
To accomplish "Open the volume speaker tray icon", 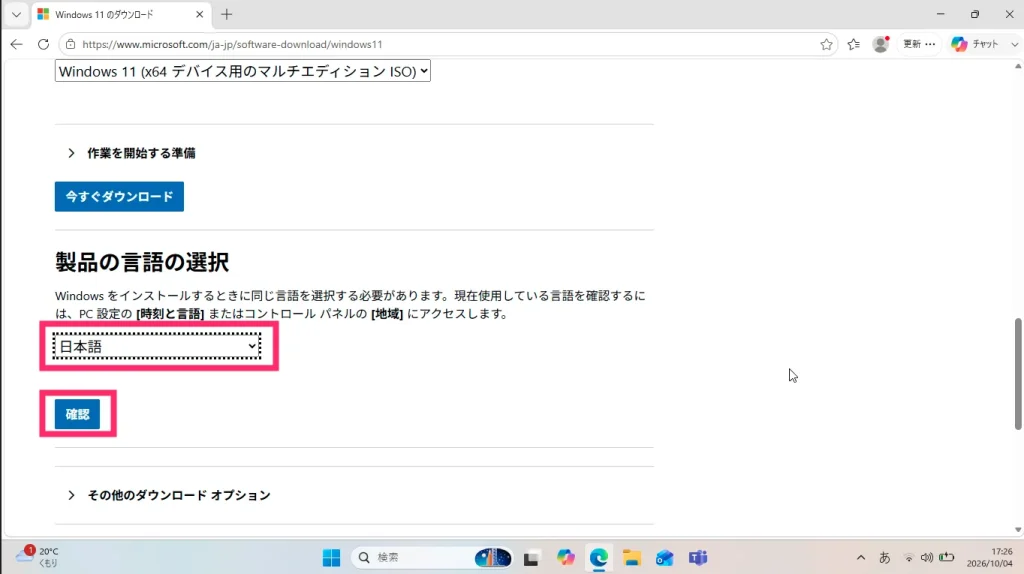I will (x=926, y=558).
